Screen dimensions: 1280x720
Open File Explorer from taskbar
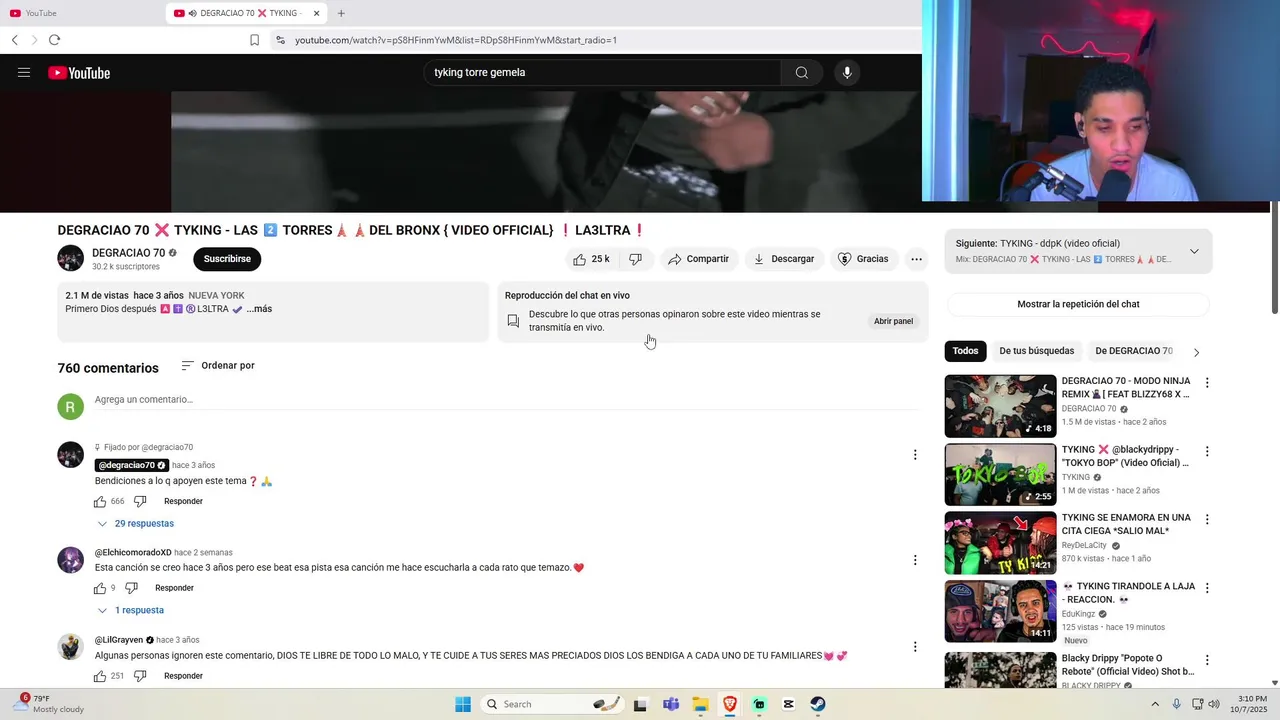click(x=701, y=704)
